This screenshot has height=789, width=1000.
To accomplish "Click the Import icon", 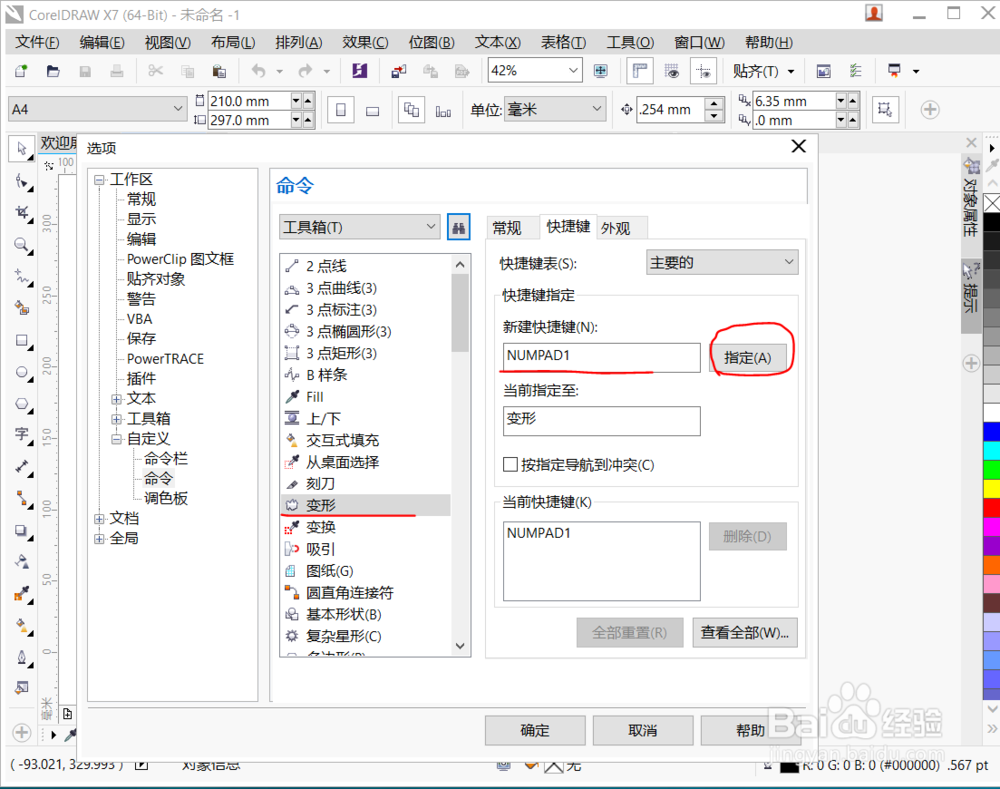I will pos(399,71).
